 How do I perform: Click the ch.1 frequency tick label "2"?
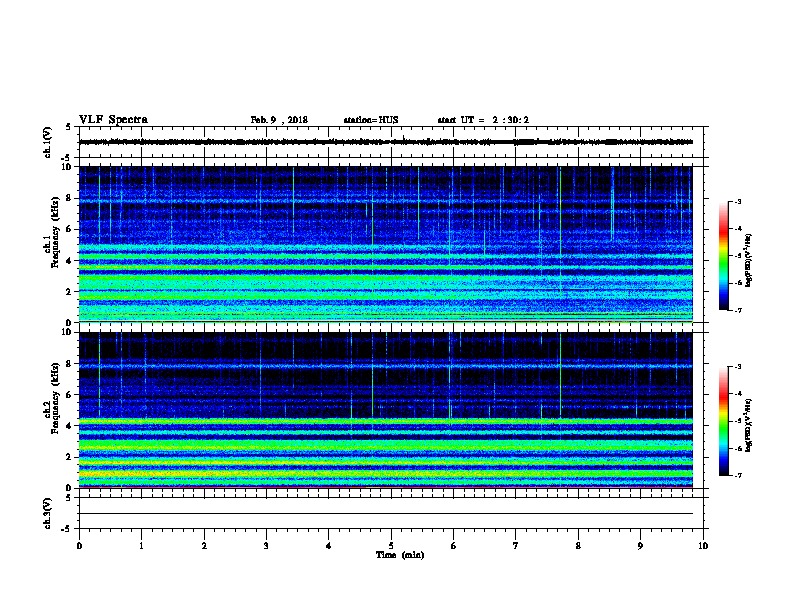click(x=69, y=292)
